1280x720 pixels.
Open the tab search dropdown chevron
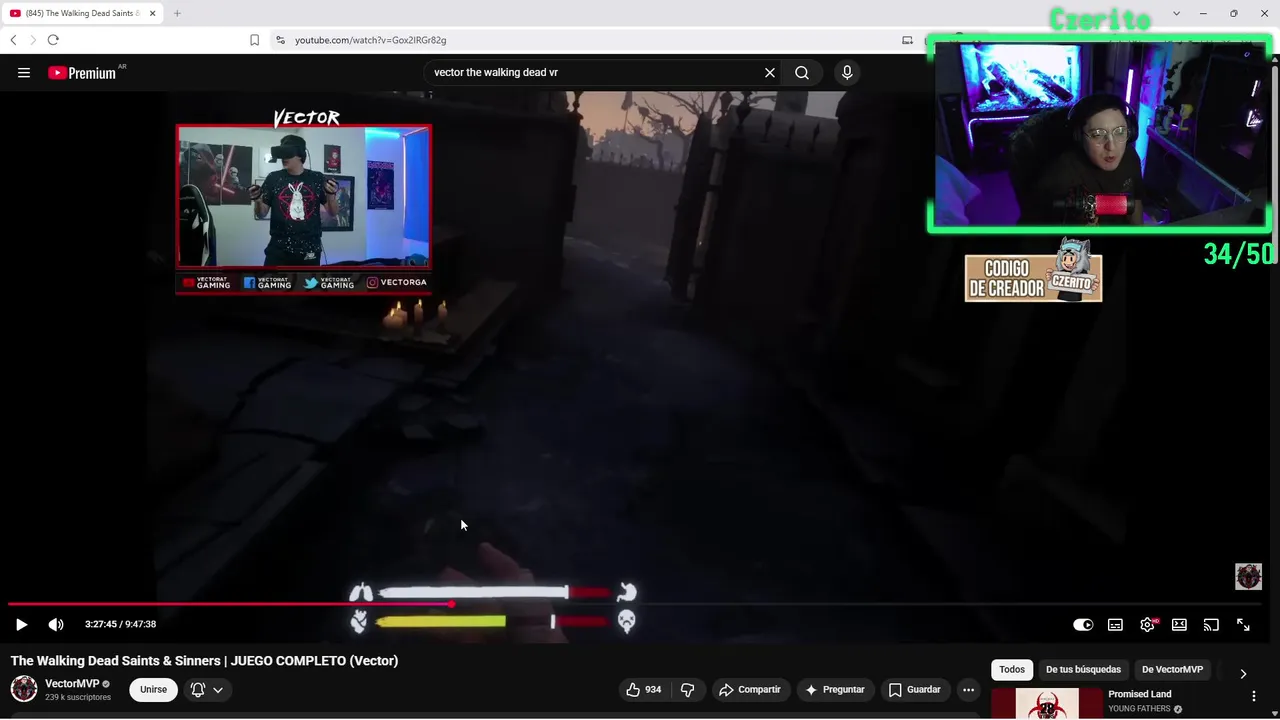coord(1176,13)
